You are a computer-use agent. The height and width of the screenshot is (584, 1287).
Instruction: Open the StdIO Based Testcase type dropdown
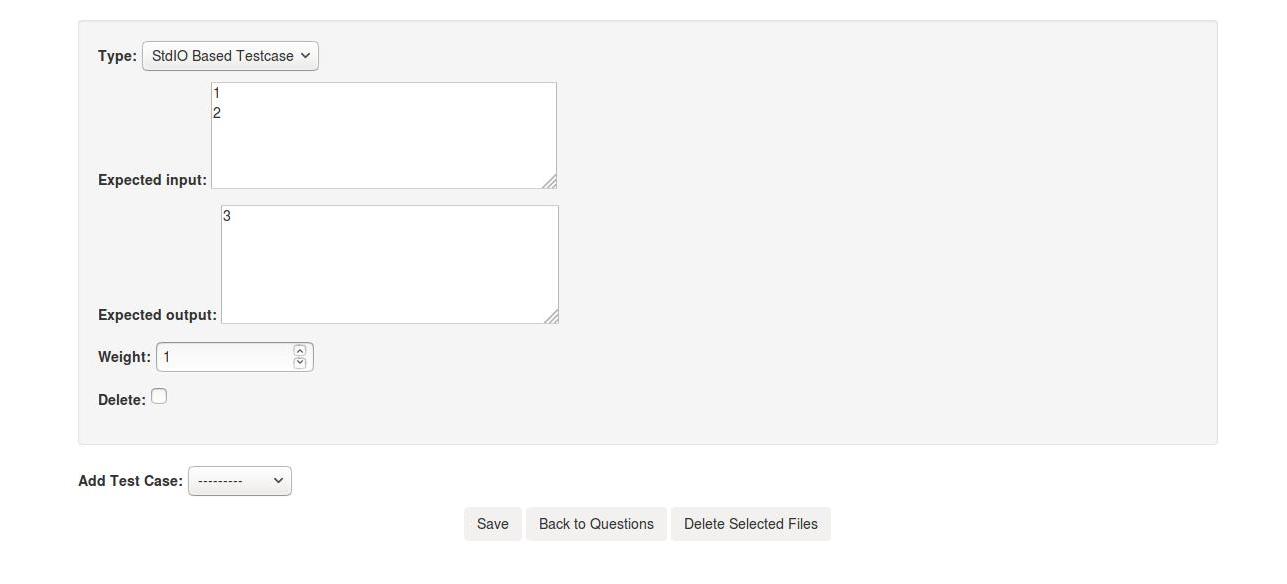coord(230,56)
